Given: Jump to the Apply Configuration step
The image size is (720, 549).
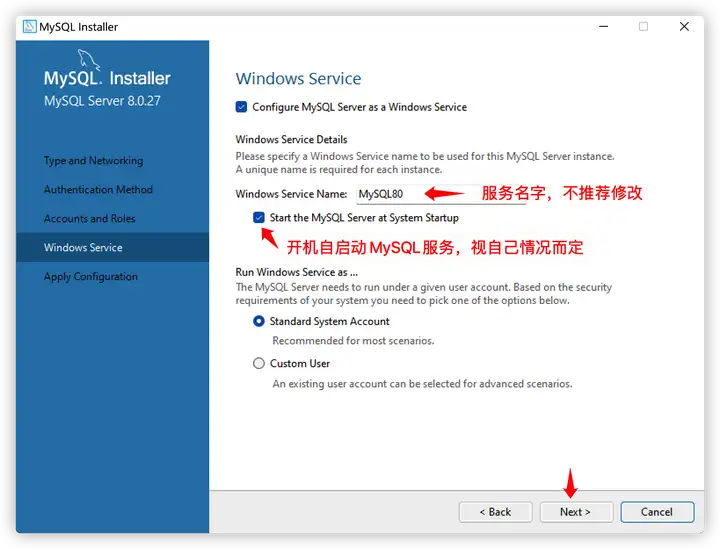Looking at the screenshot, I should point(90,277).
